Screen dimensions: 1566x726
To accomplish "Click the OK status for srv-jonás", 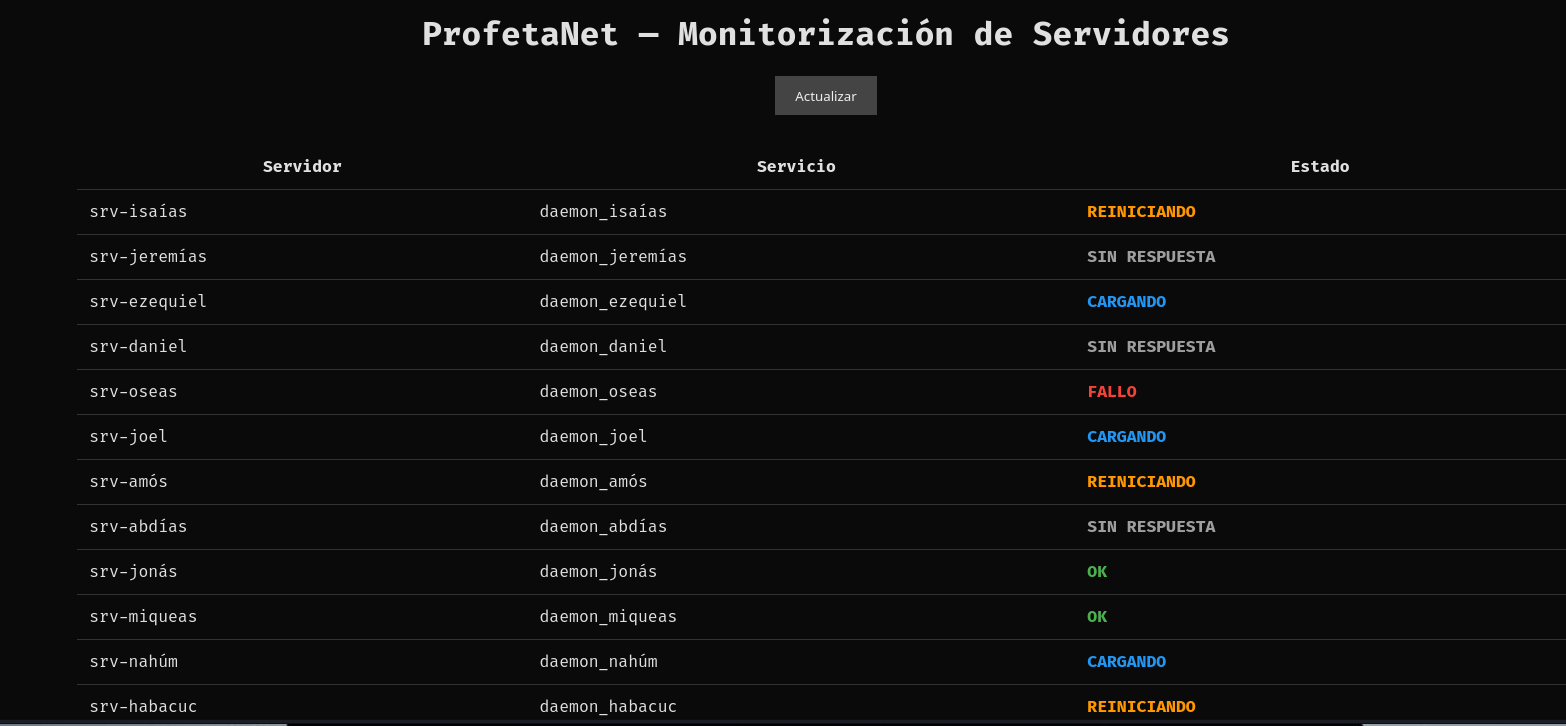I will click(x=1097, y=572).
